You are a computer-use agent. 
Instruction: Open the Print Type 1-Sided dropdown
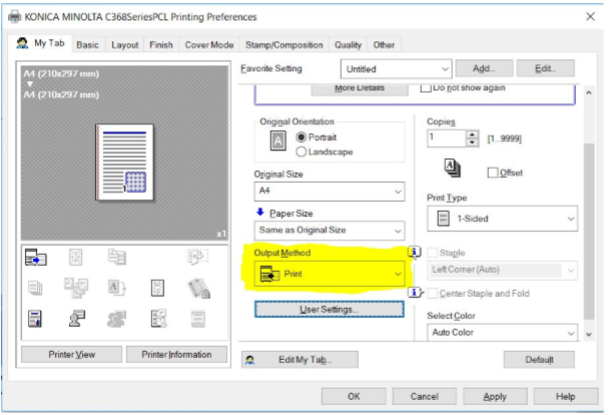(502, 219)
